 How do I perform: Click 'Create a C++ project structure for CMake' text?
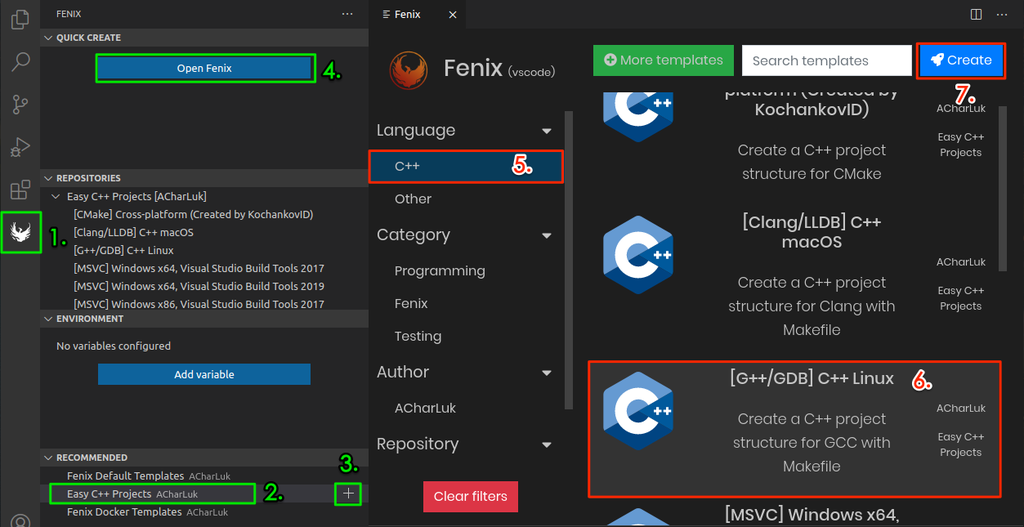tap(812, 162)
